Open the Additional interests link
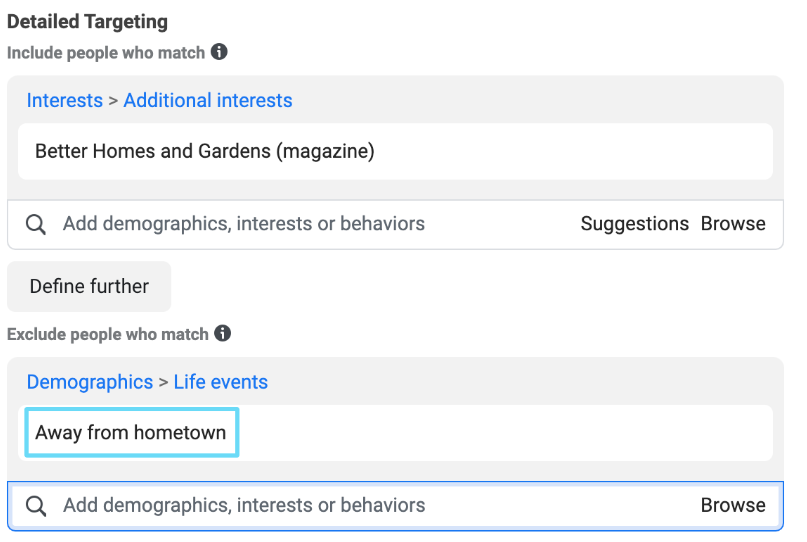This screenshot has width=807, height=542. click(x=208, y=100)
